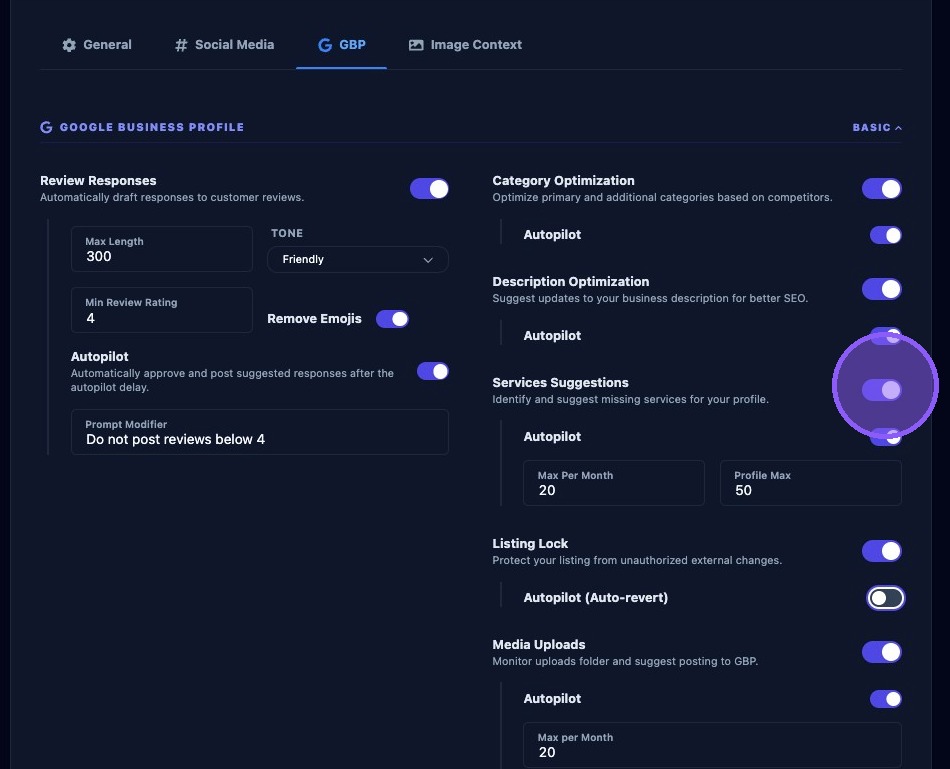The image size is (950, 769).
Task: Toggle Services Suggestions switch
Action: pyautogui.click(x=882, y=390)
